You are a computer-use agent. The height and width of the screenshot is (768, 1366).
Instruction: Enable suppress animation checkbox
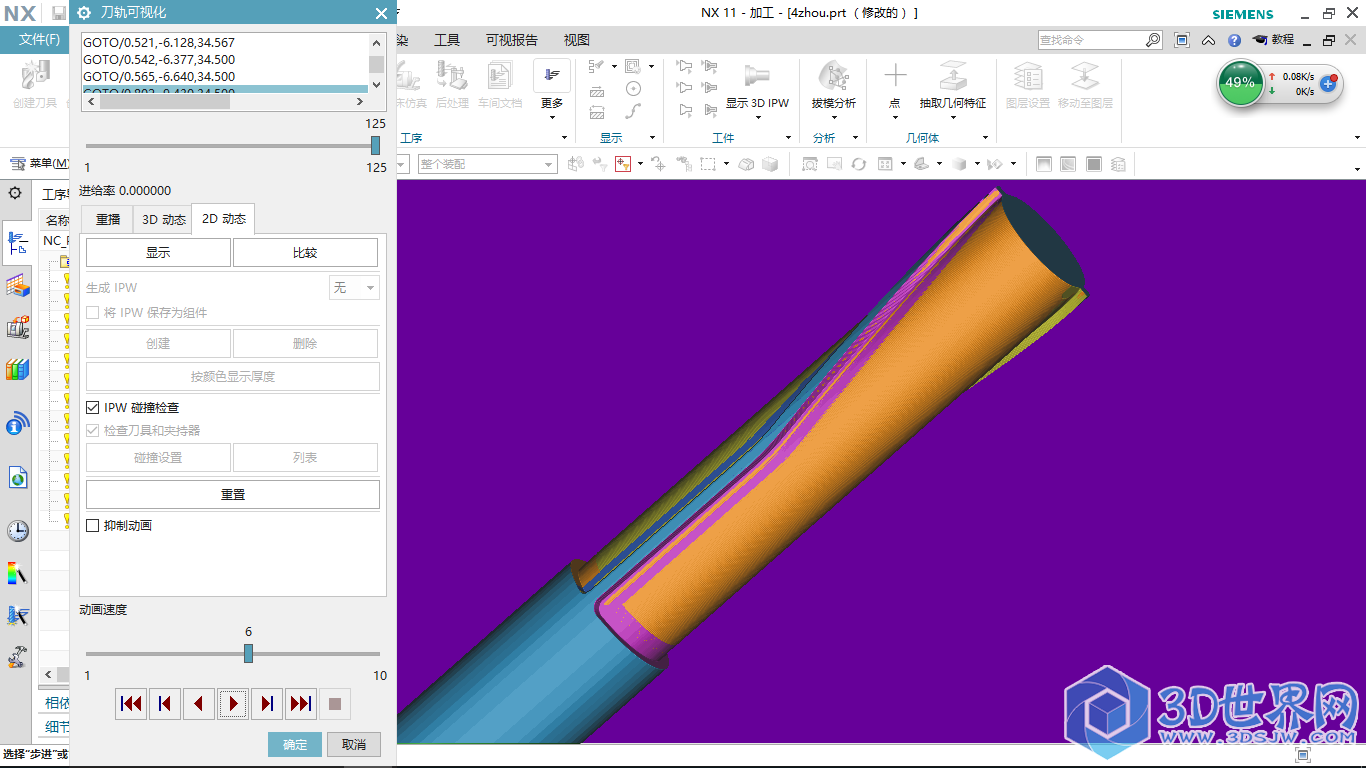93,525
